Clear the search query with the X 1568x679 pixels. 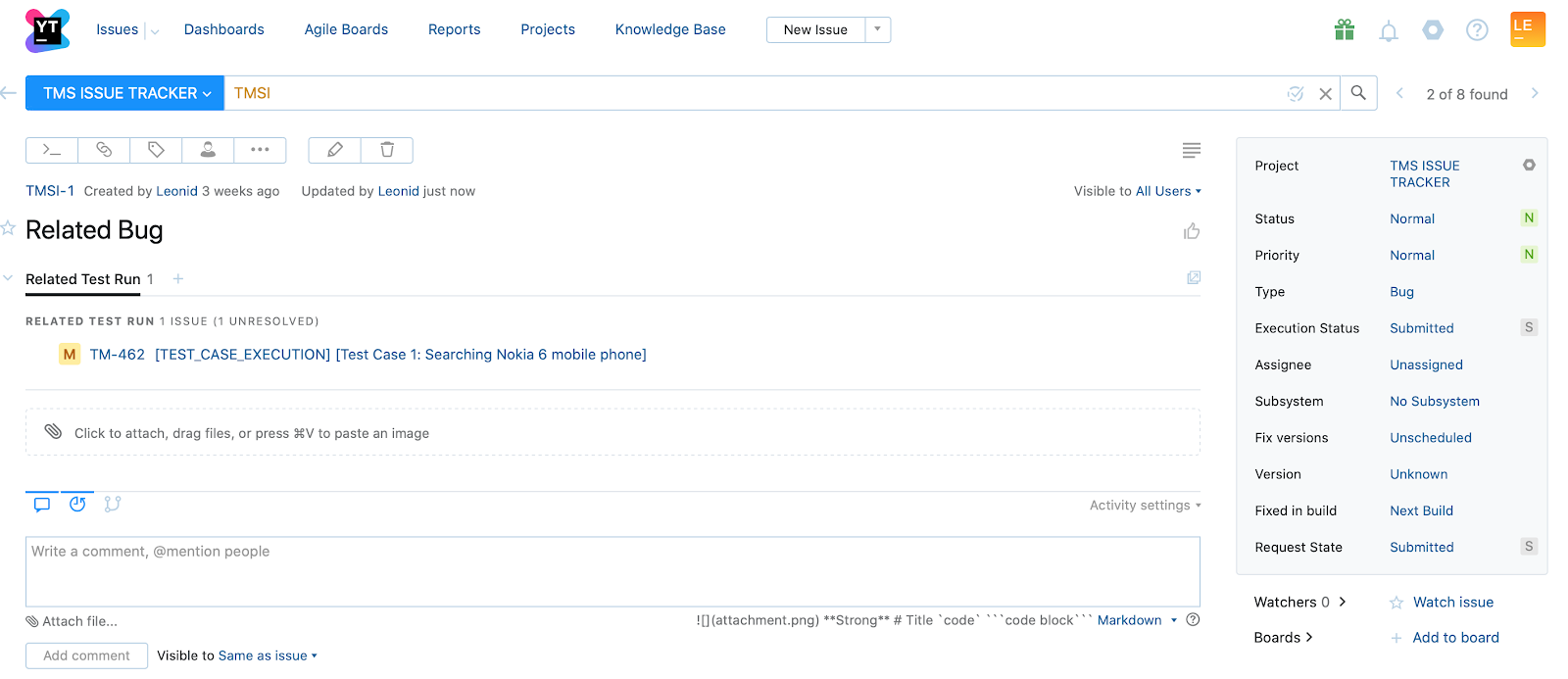(1325, 94)
